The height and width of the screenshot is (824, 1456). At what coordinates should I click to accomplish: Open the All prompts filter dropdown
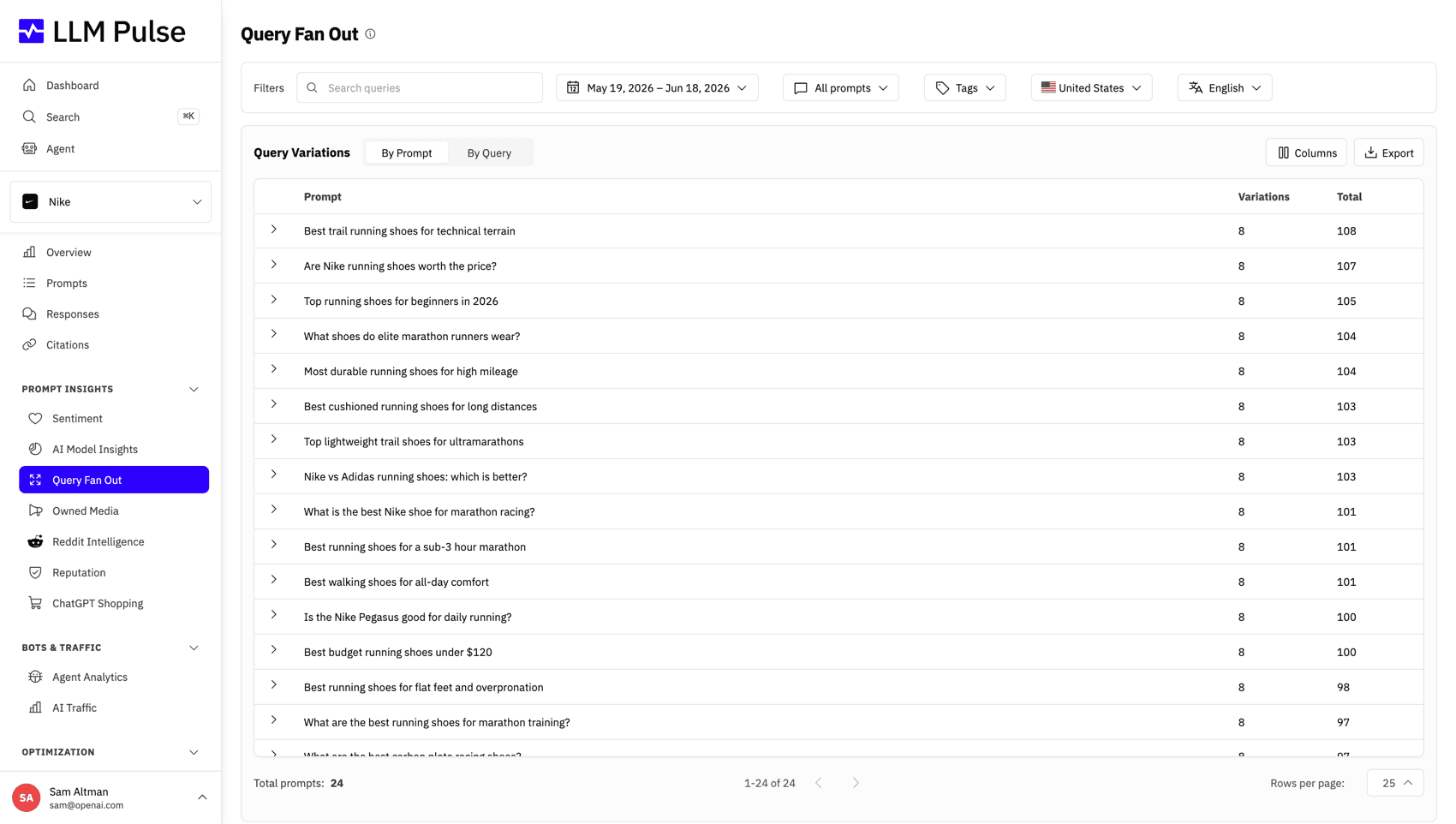[841, 87]
